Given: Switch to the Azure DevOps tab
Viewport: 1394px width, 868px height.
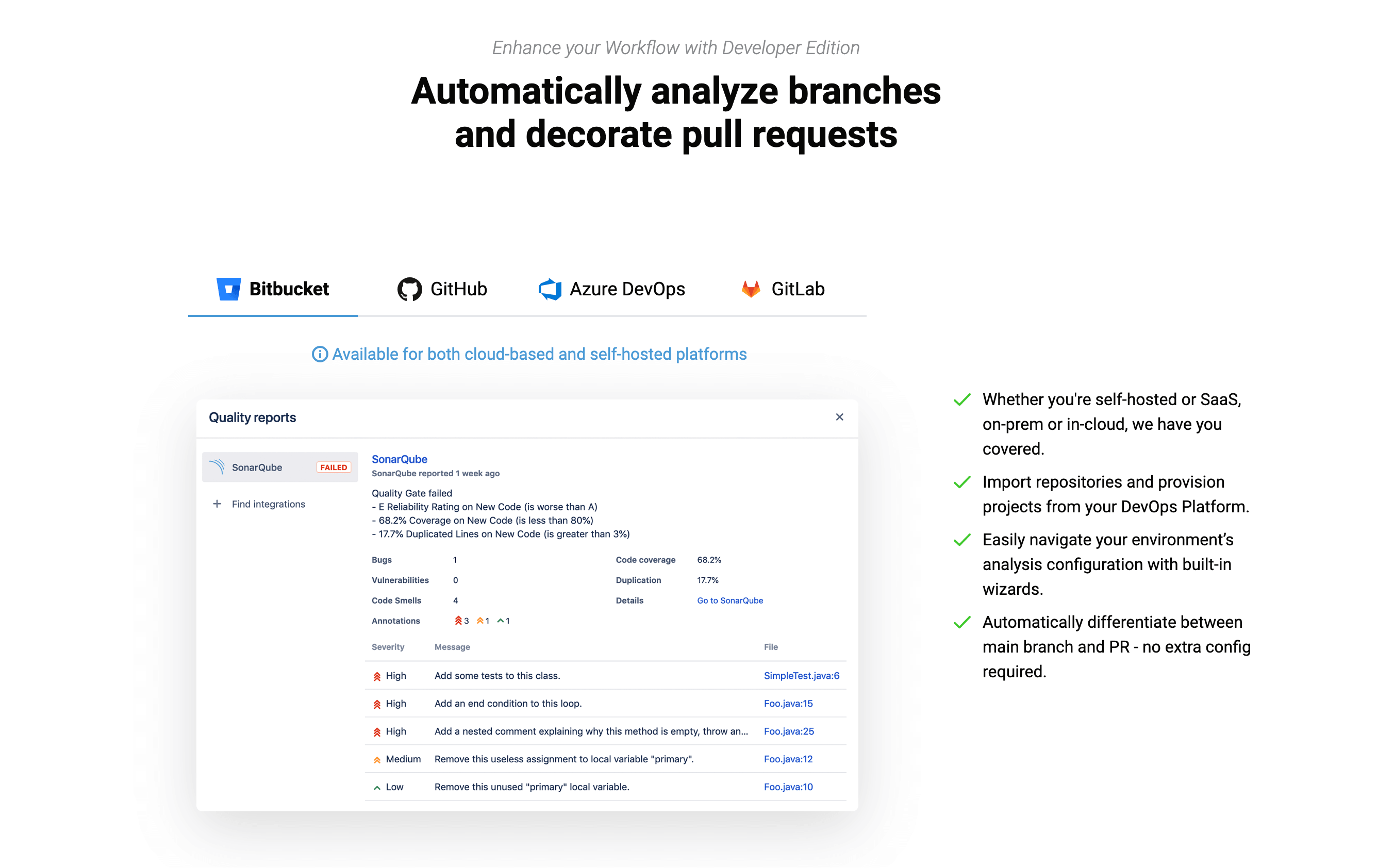Looking at the screenshot, I should [611, 289].
